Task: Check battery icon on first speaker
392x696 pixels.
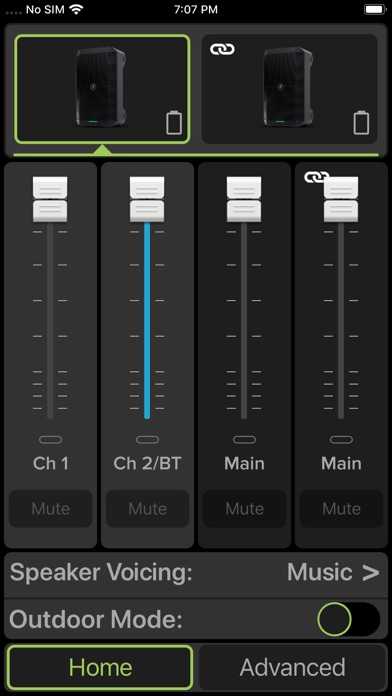Action: click(174, 123)
